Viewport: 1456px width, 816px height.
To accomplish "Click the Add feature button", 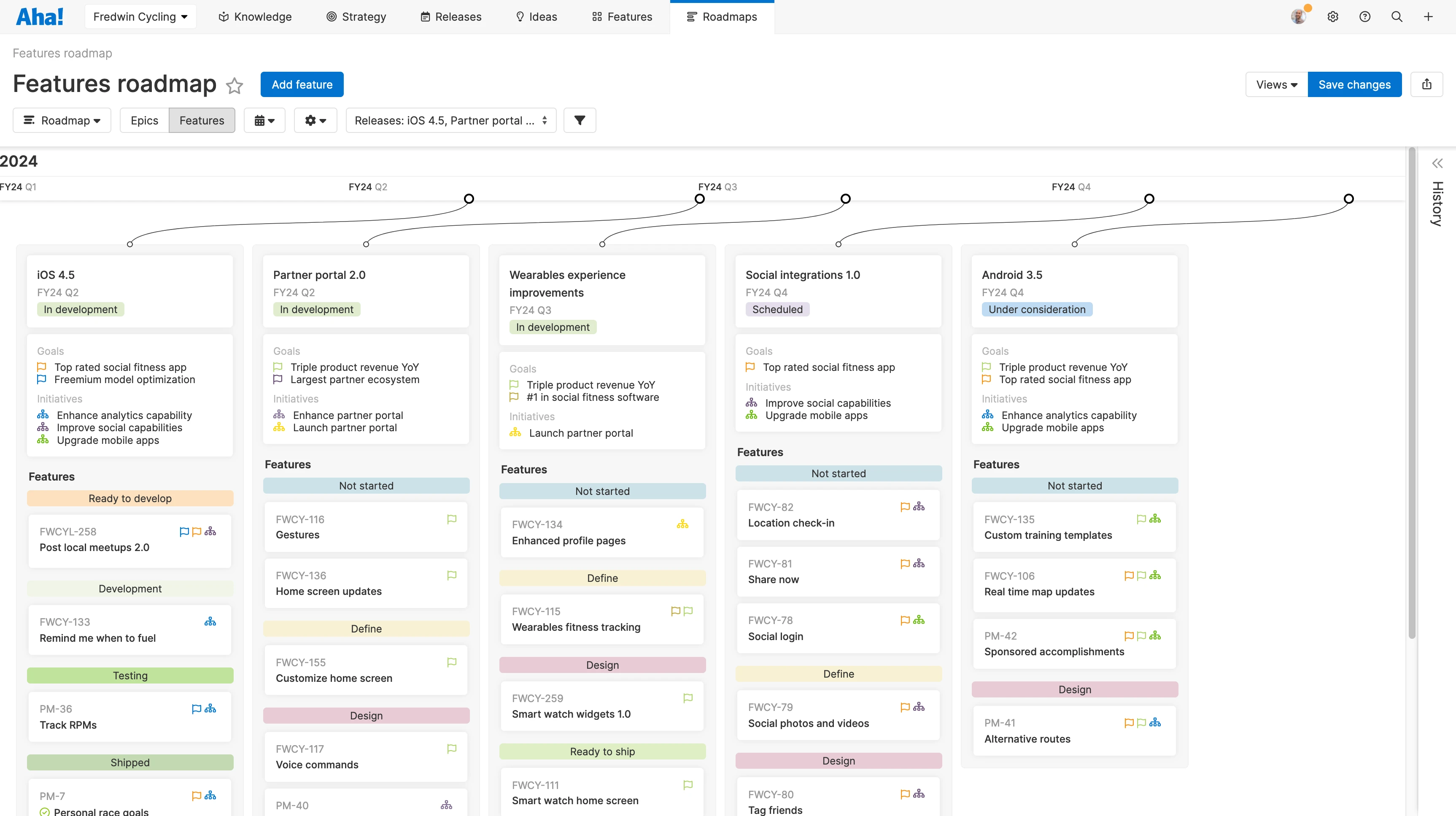I will point(302,84).
